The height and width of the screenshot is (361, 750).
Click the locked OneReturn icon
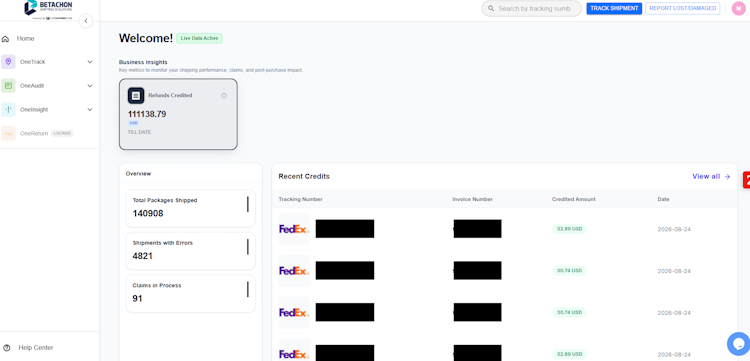(x=8, y=133)
